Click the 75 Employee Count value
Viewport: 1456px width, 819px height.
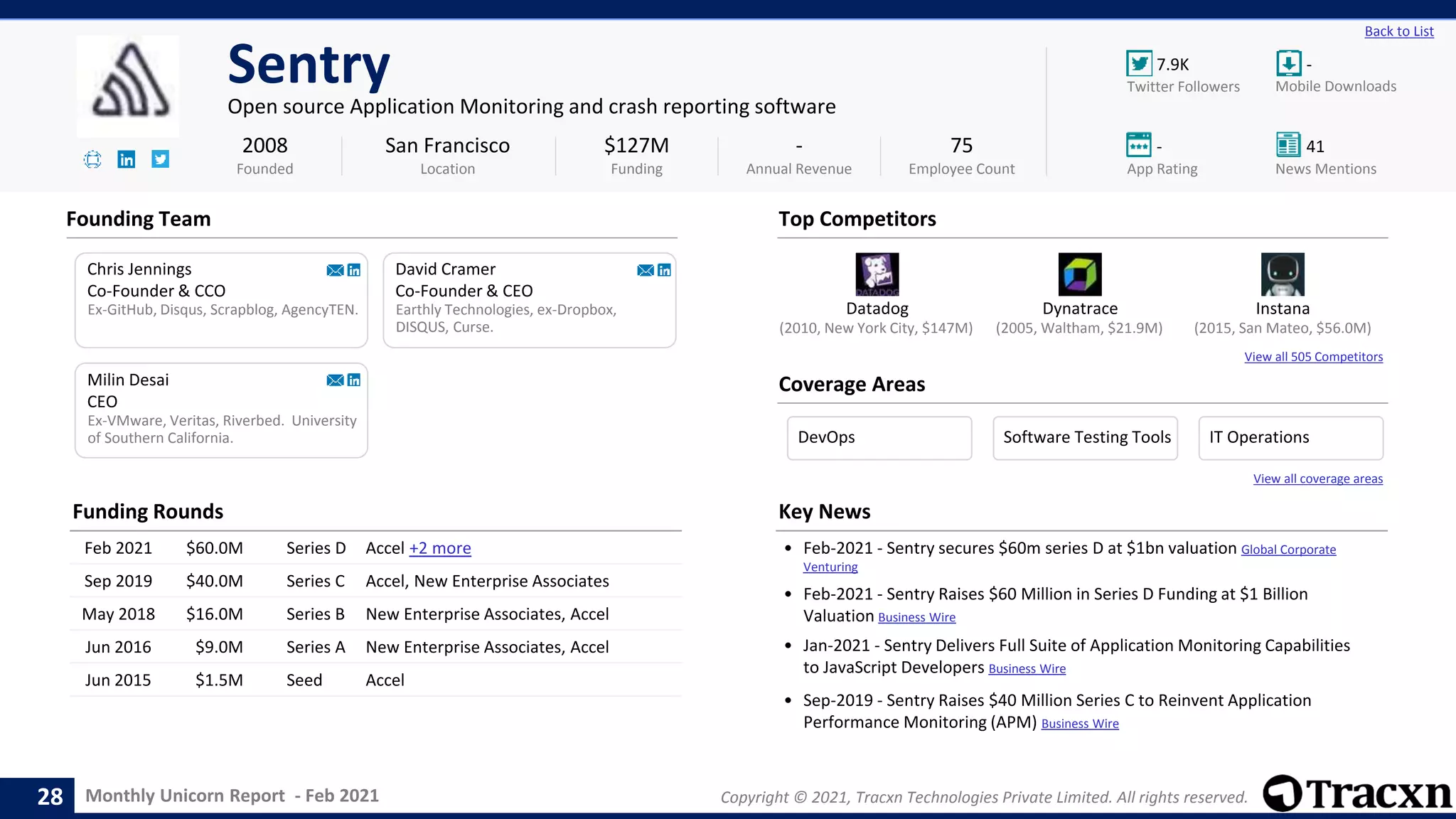pos(961,145)
